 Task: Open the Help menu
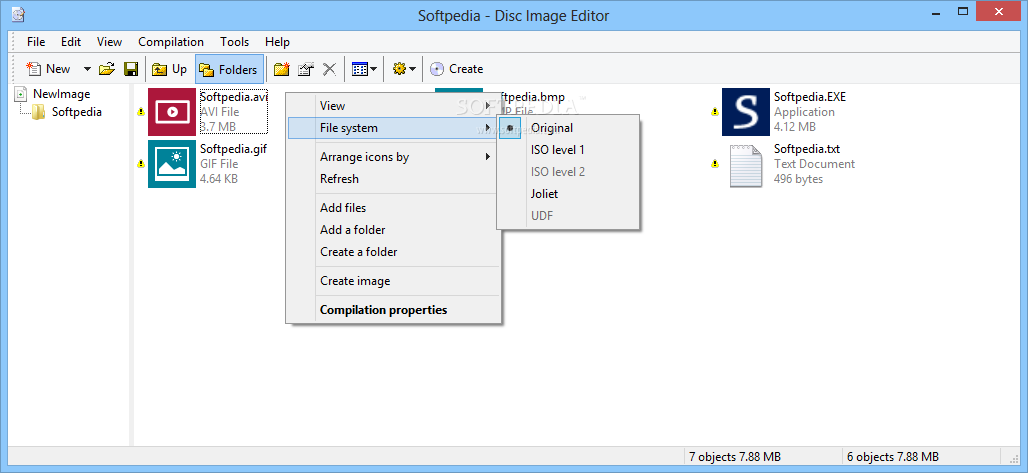click(x=277, y=42)
